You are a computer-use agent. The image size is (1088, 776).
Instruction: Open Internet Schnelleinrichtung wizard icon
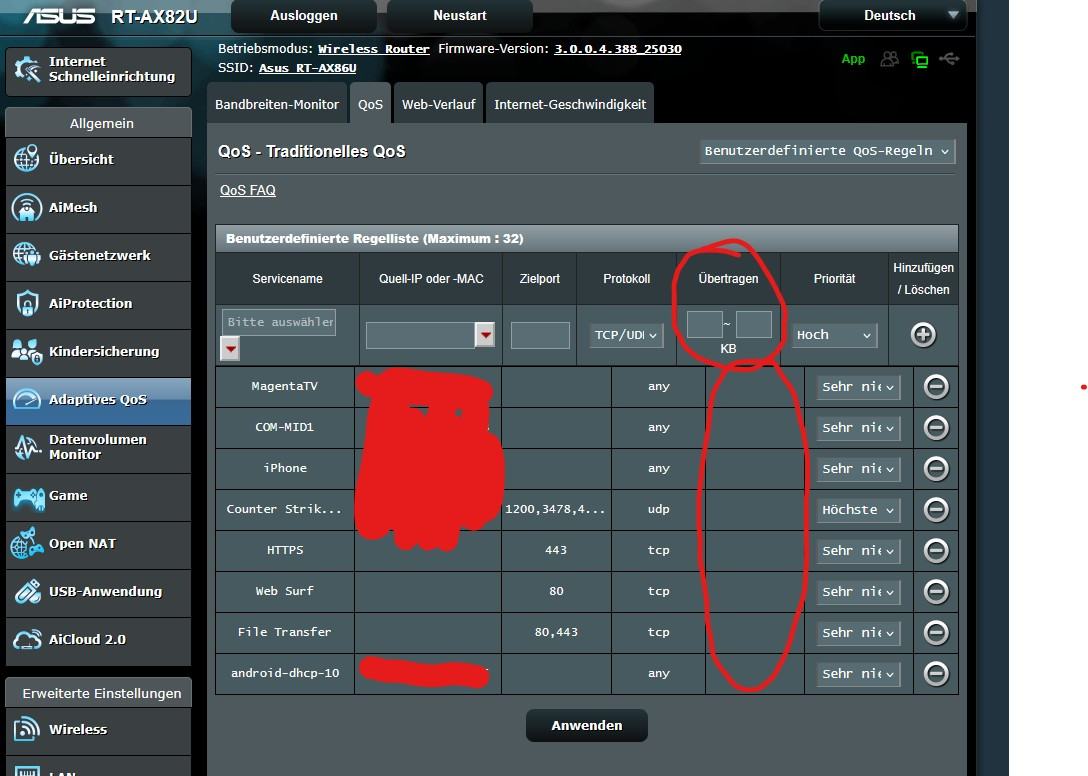27,69
